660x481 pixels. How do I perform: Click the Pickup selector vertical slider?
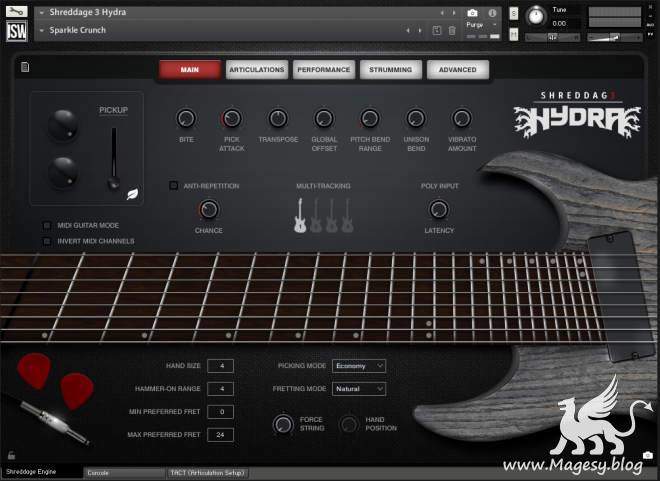[x=114, y=159]
